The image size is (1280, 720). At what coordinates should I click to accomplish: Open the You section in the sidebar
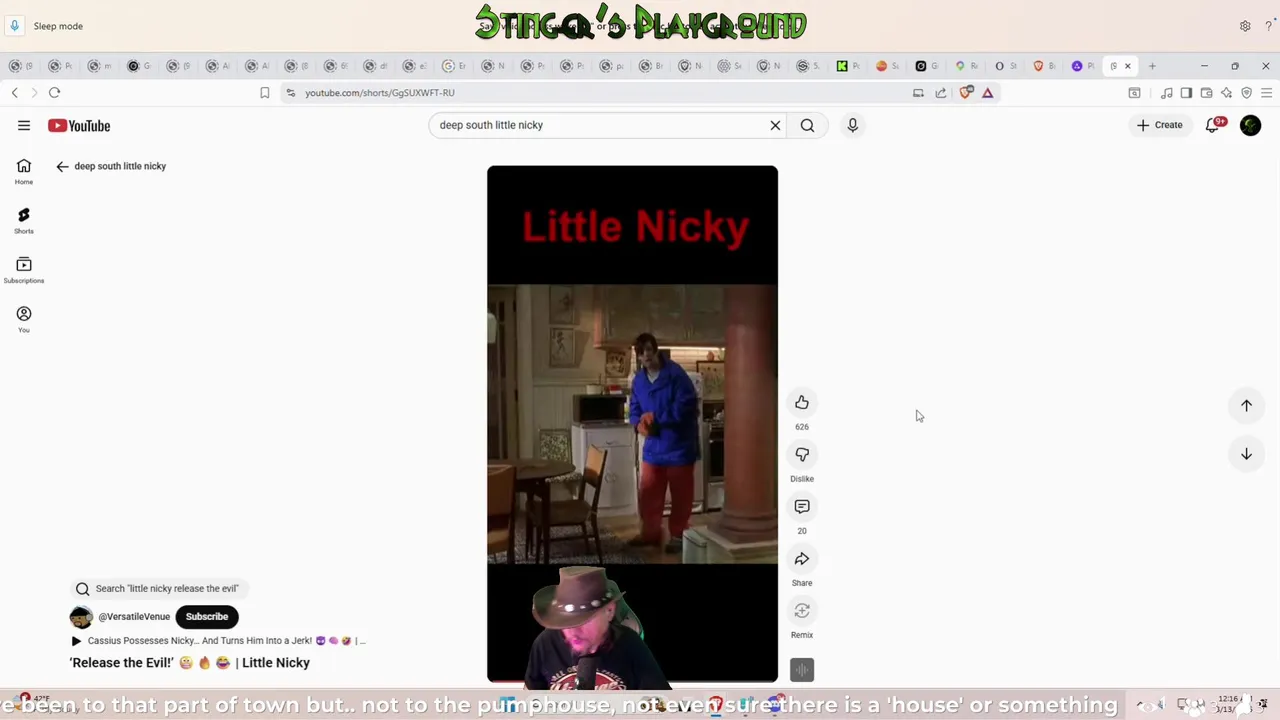tap(24, 318)
